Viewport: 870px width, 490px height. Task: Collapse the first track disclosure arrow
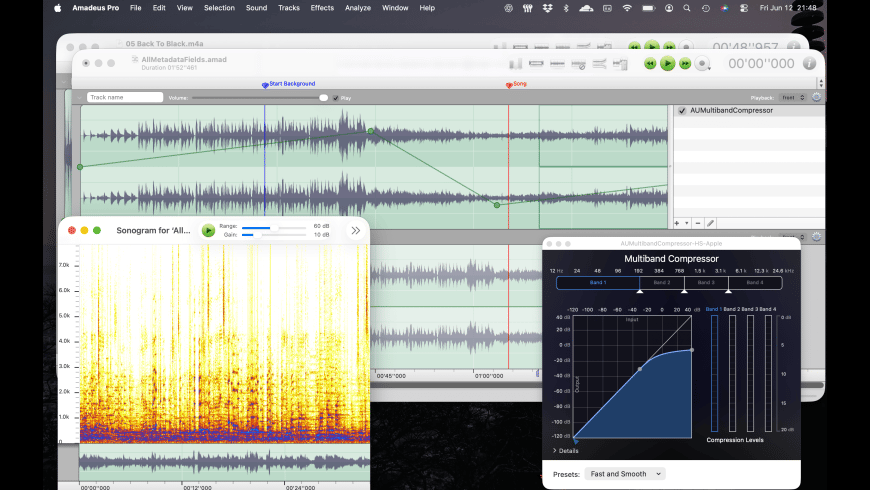coord(79,97)
